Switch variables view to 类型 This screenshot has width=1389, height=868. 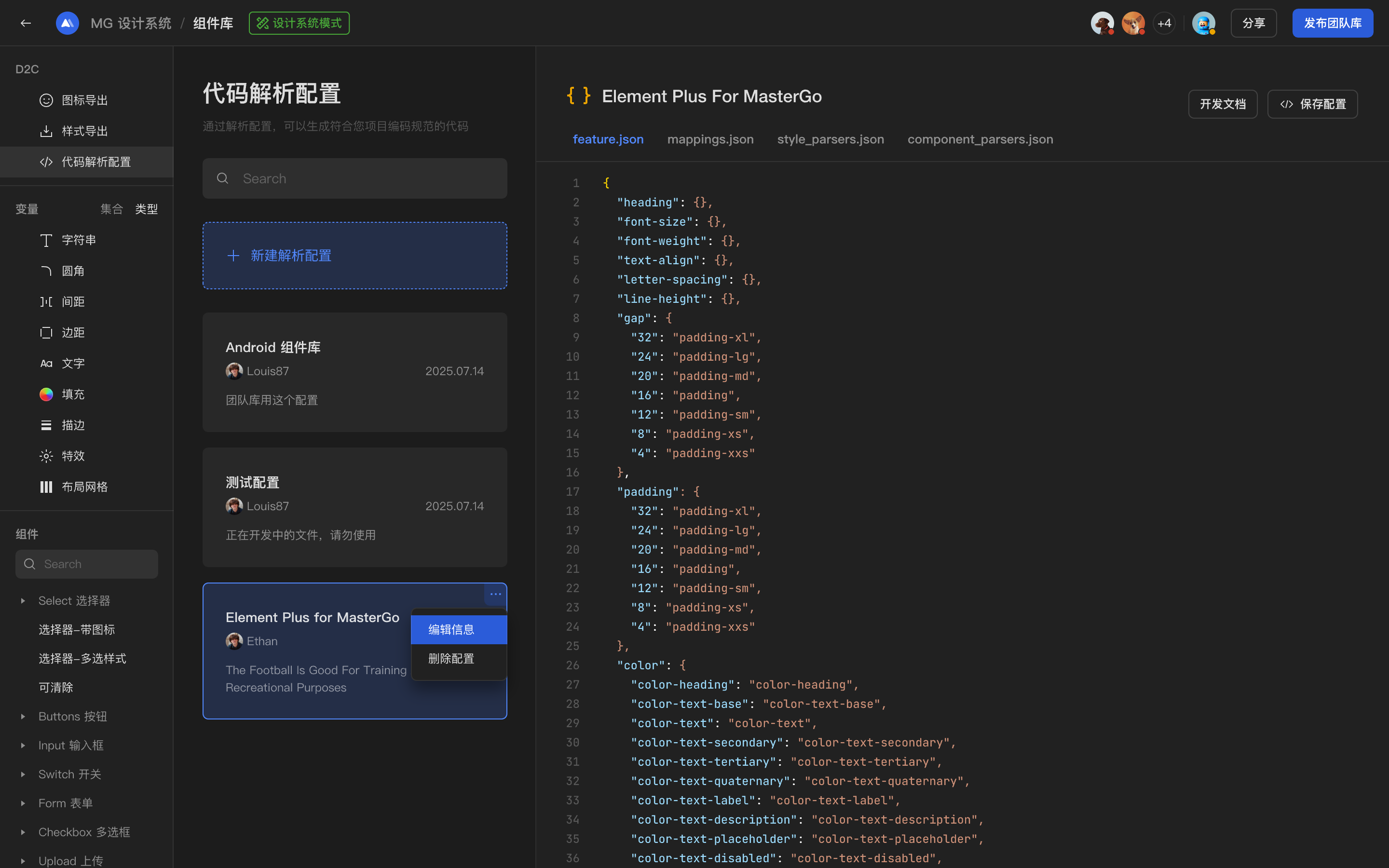click(x=146, y=209)
